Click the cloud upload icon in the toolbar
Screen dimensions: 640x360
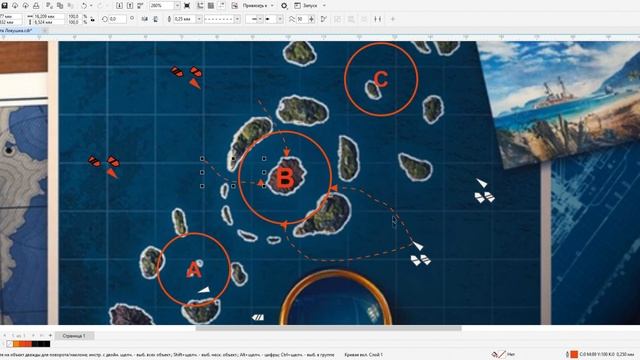pyautogui.click(x=25, y=6)
